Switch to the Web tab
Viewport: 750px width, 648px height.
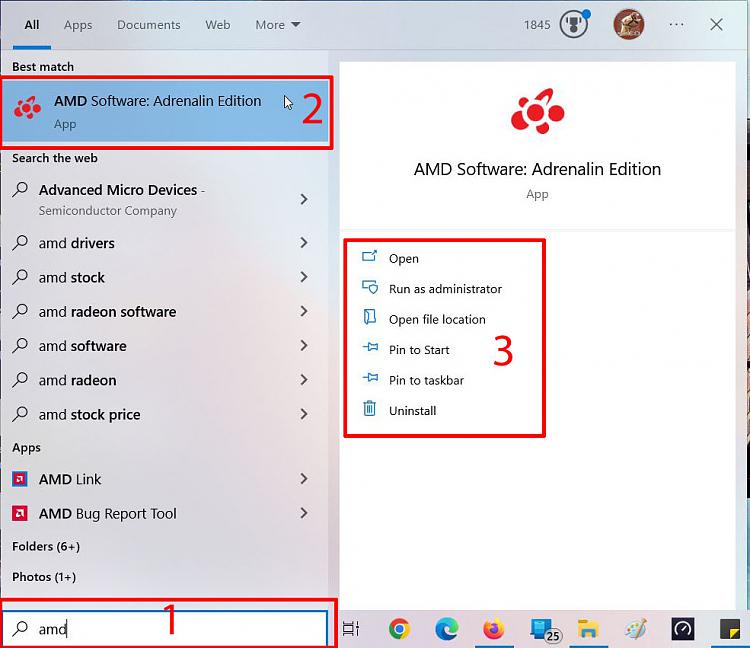[x=218, y=25]
